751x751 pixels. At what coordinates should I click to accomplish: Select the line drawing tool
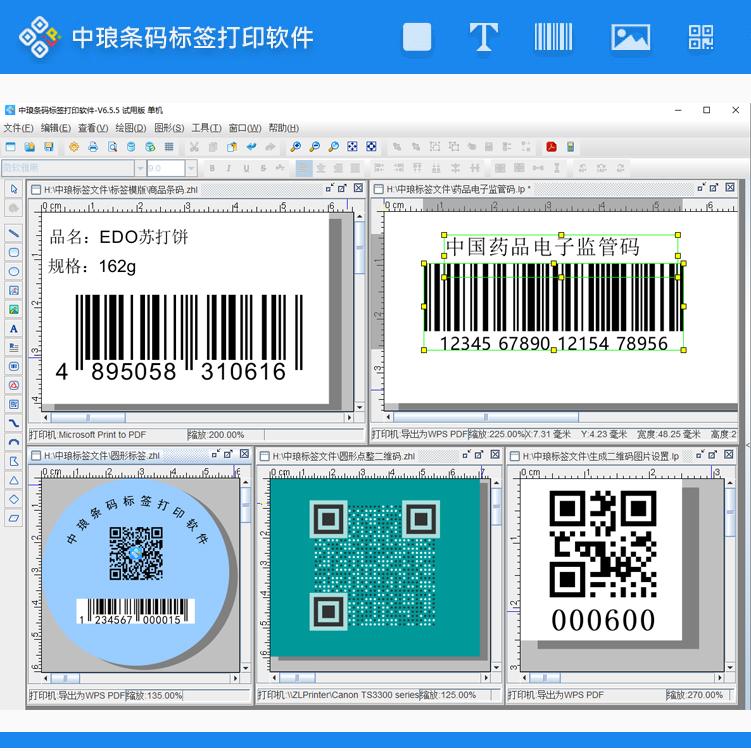point(14,233)
